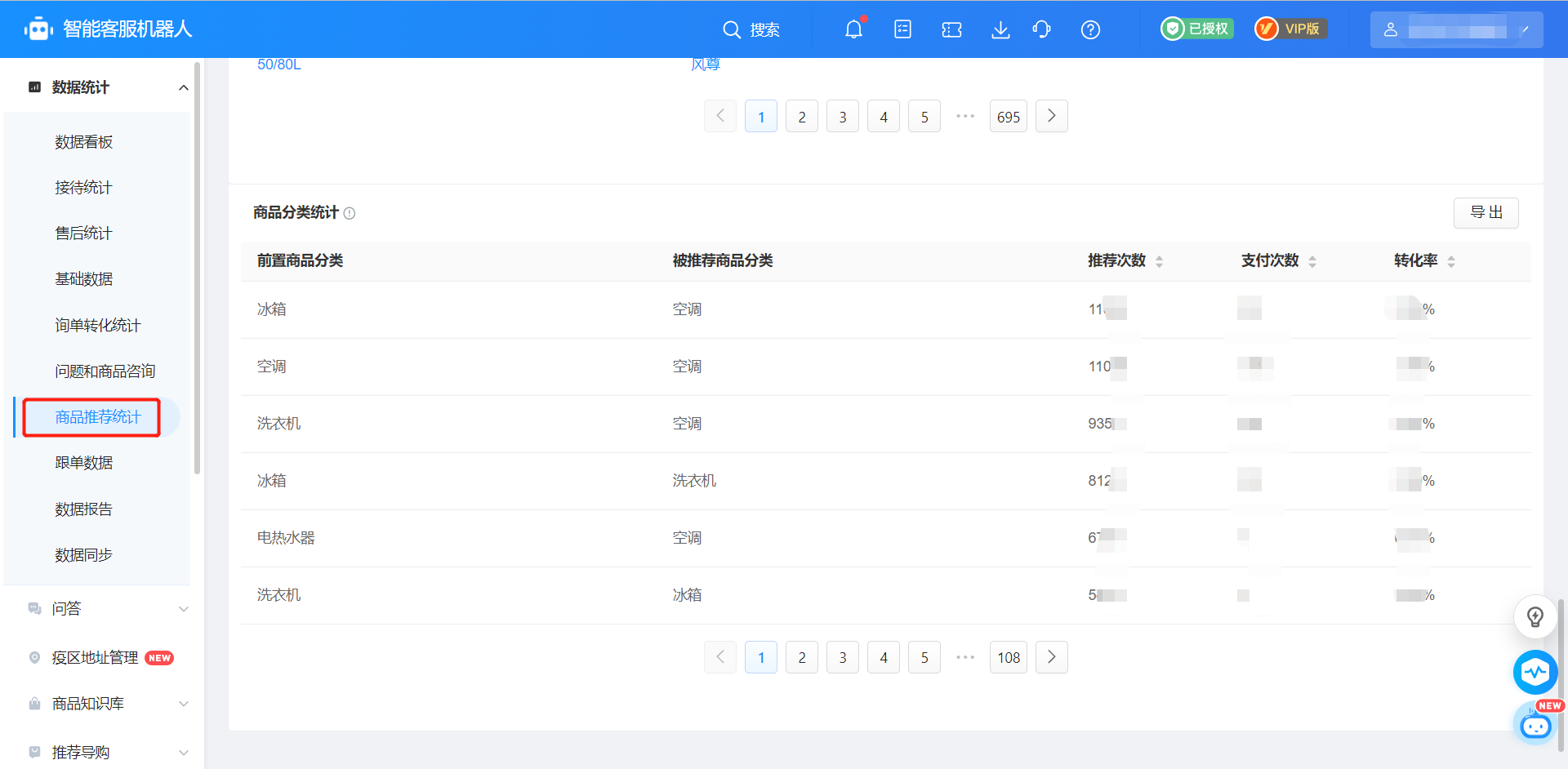Click 数据统计 section icon in sidebar

pos(34,87)
